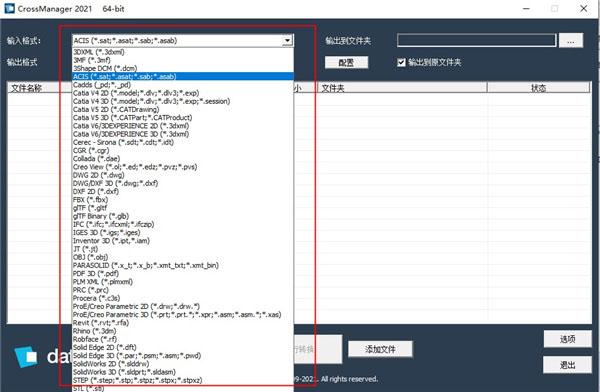Viewport: 600px width, 392px height.
Task: Select Cadds (_pd) format
Action: (x=183, y=85)
